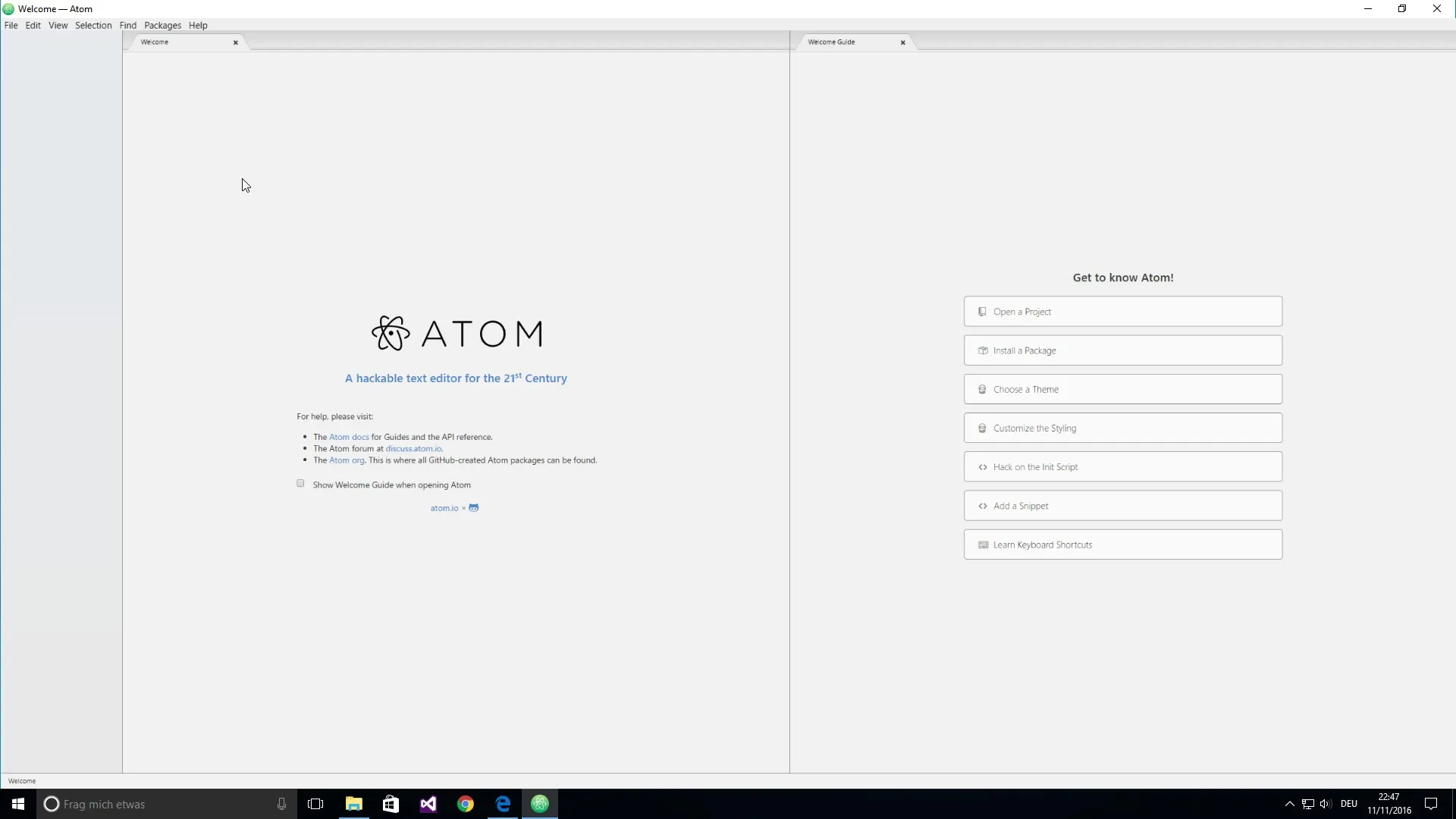Open the Help menu
Screen dimensions: 1456x819
point(198,25)
